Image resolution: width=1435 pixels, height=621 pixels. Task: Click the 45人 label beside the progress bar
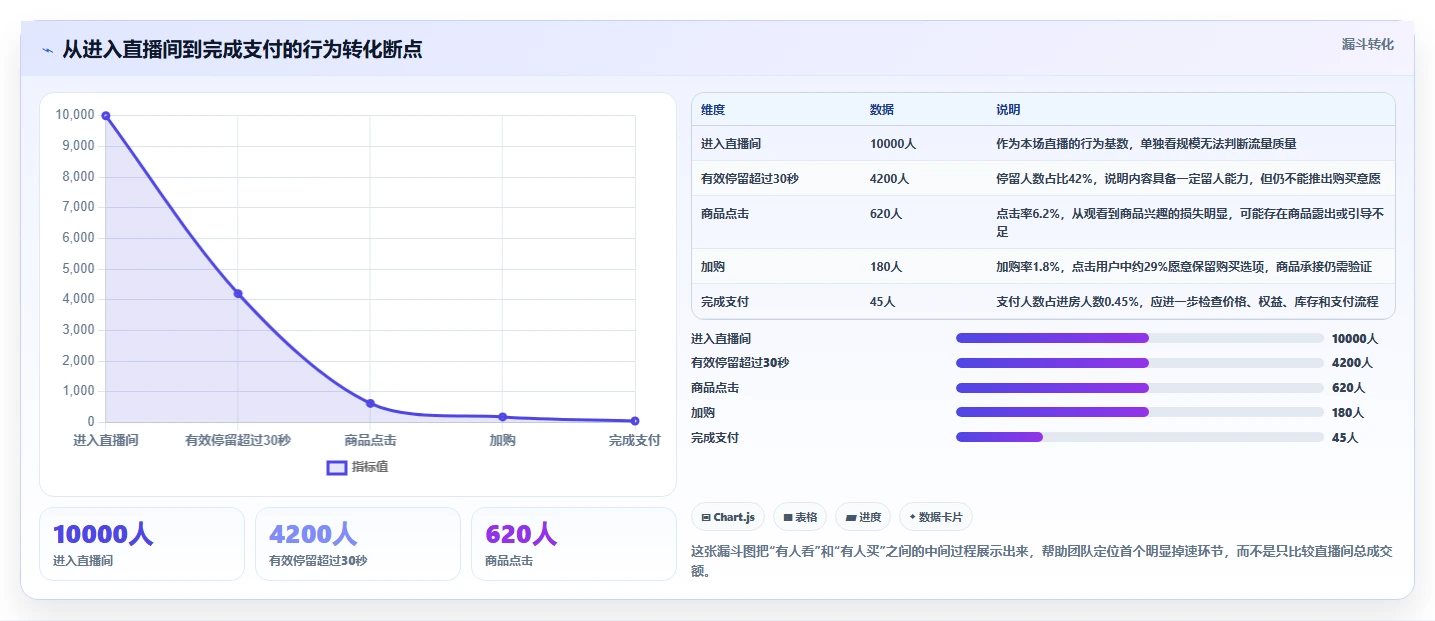coord(1345,437)
